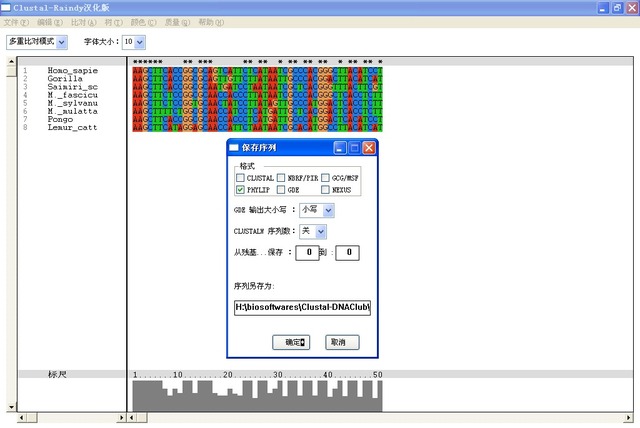Open the 编辑 (Edit) menu
Screen dimensions: 640x428
50,22
